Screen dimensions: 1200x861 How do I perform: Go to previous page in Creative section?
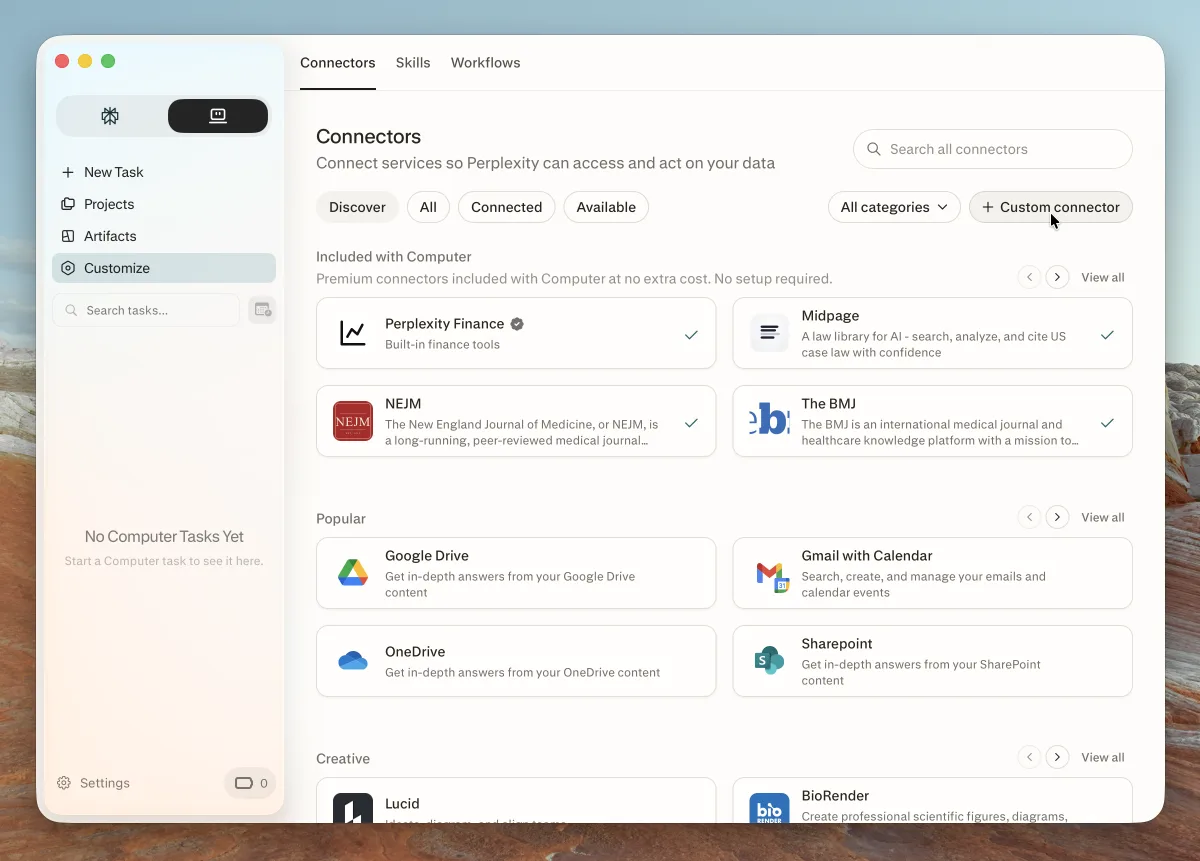coord(1029,757)
